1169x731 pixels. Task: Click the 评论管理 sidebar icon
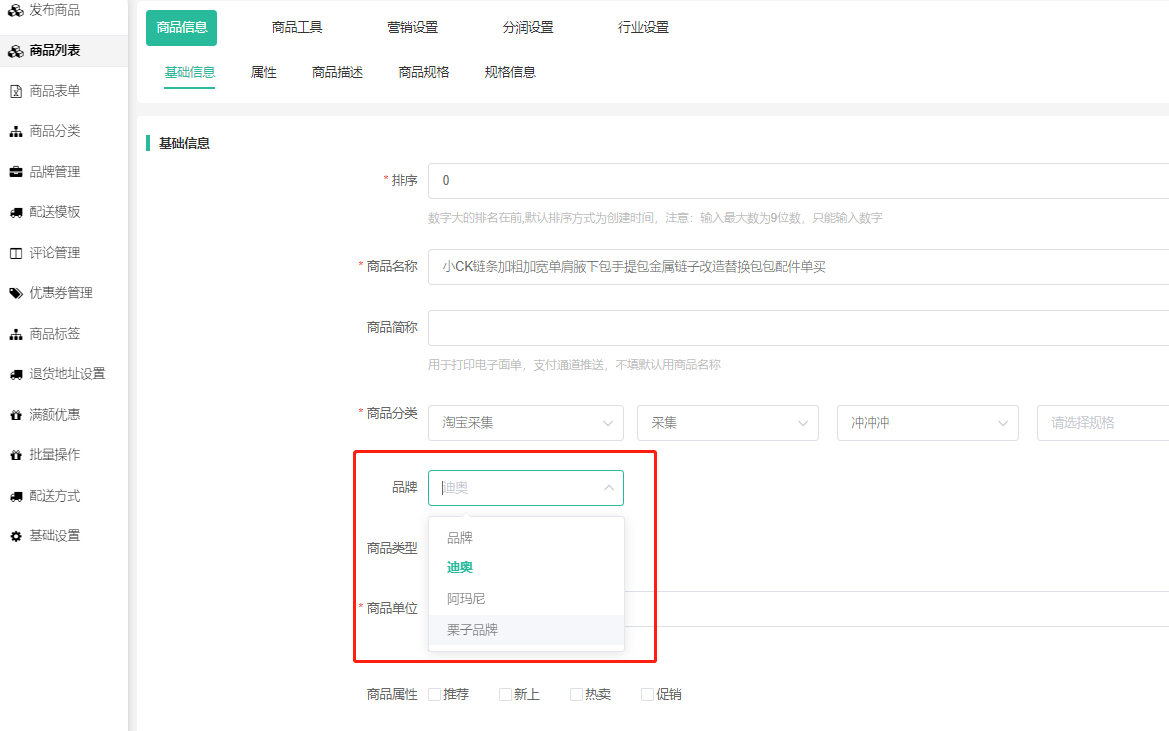point(16,253)
